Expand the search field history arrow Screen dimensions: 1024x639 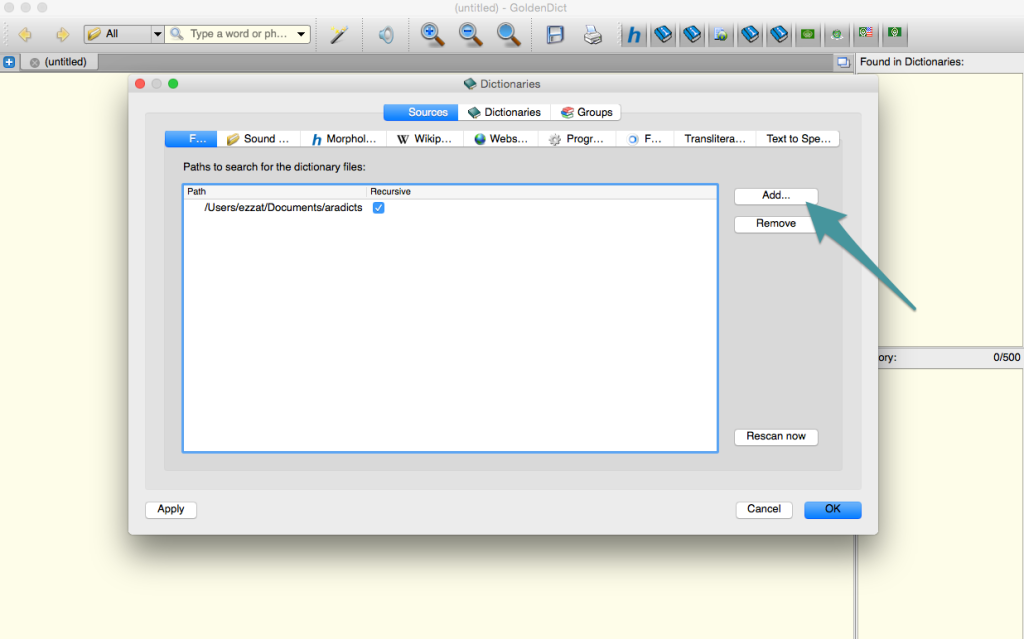[x=301, y=34]
